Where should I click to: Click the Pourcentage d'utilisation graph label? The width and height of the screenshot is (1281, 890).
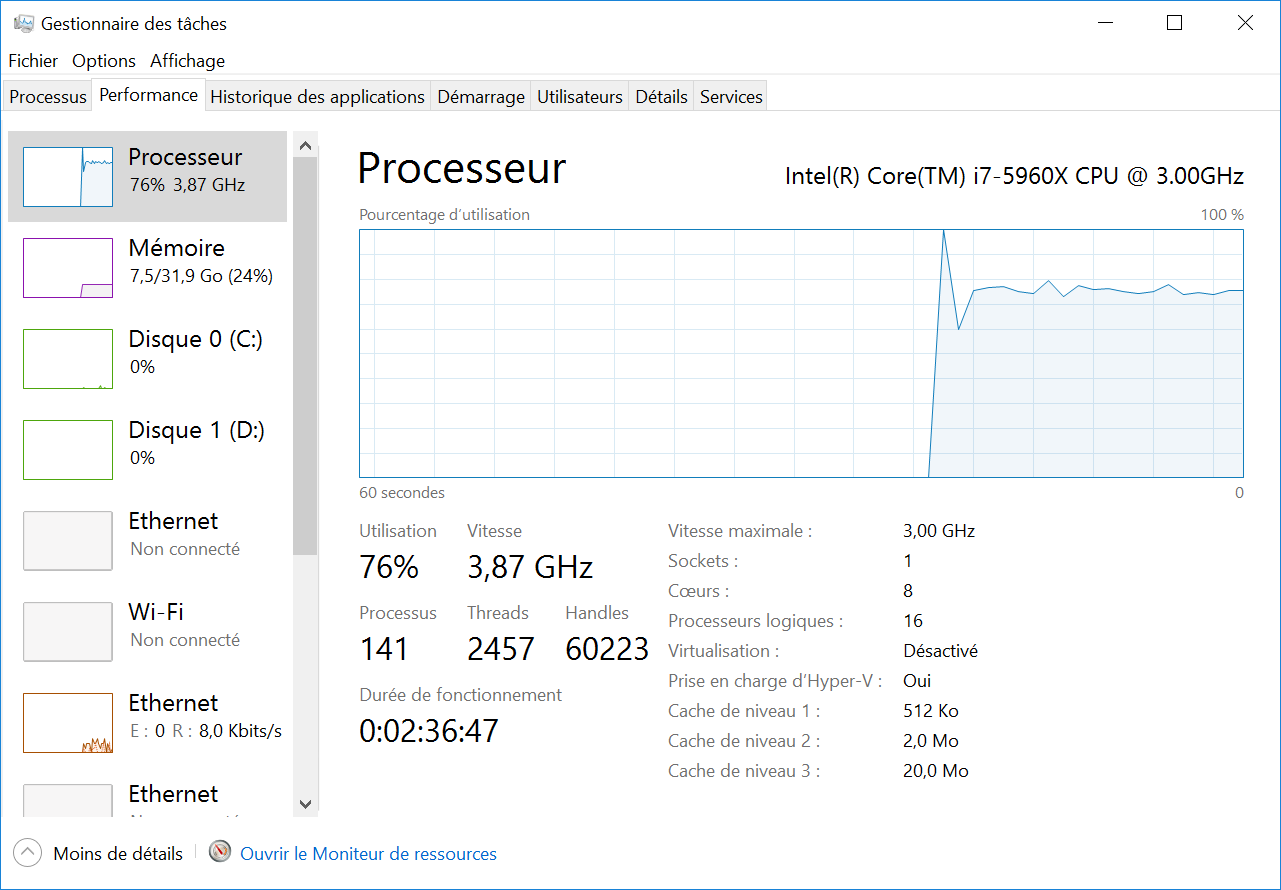coord(444,215)
